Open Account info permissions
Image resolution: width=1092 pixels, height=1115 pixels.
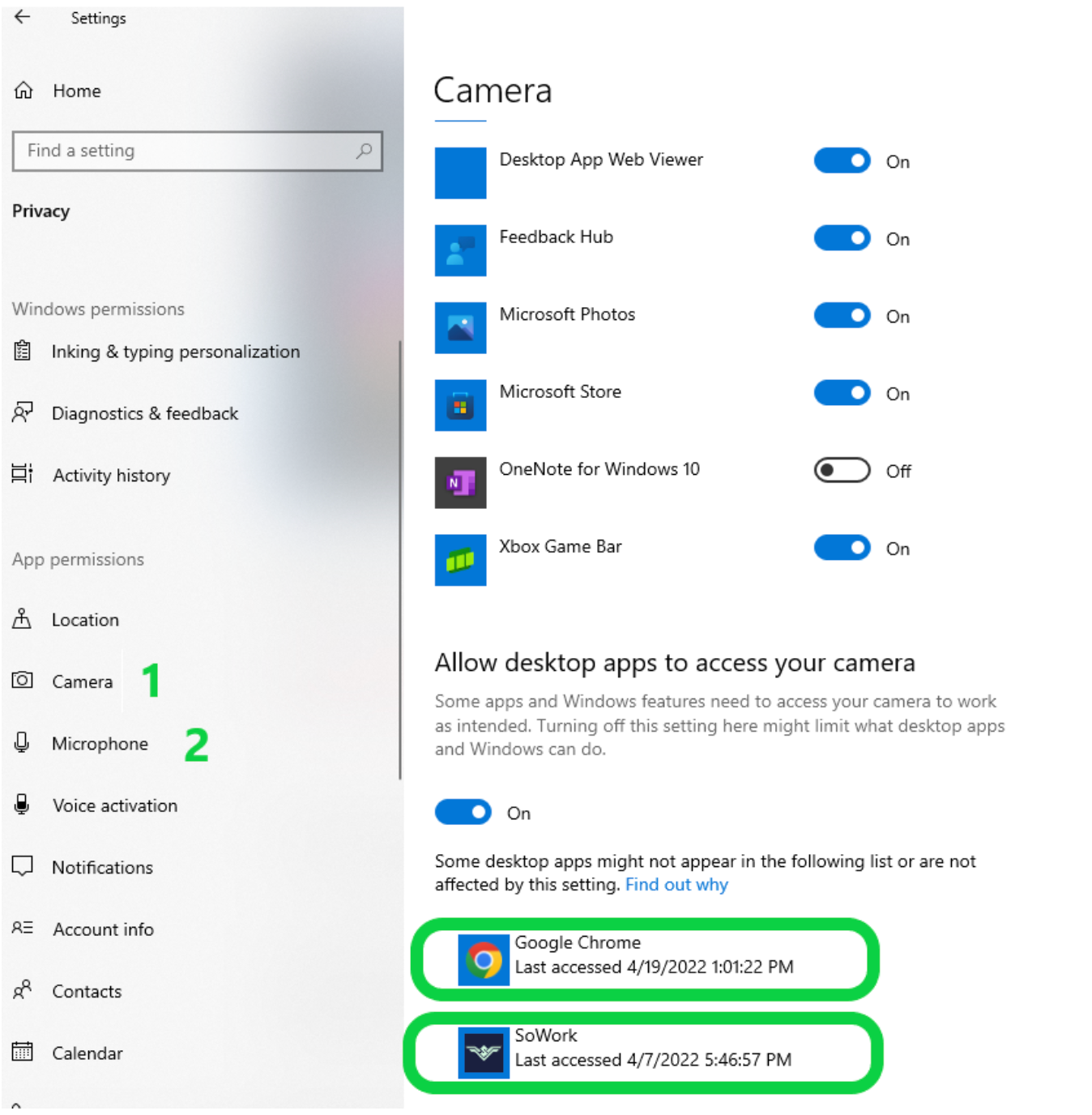(103, 929)
